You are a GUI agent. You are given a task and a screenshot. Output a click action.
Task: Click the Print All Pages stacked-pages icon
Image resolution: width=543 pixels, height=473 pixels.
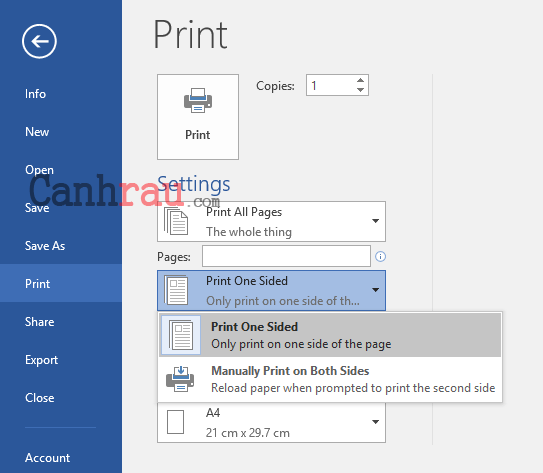point(176,221)
